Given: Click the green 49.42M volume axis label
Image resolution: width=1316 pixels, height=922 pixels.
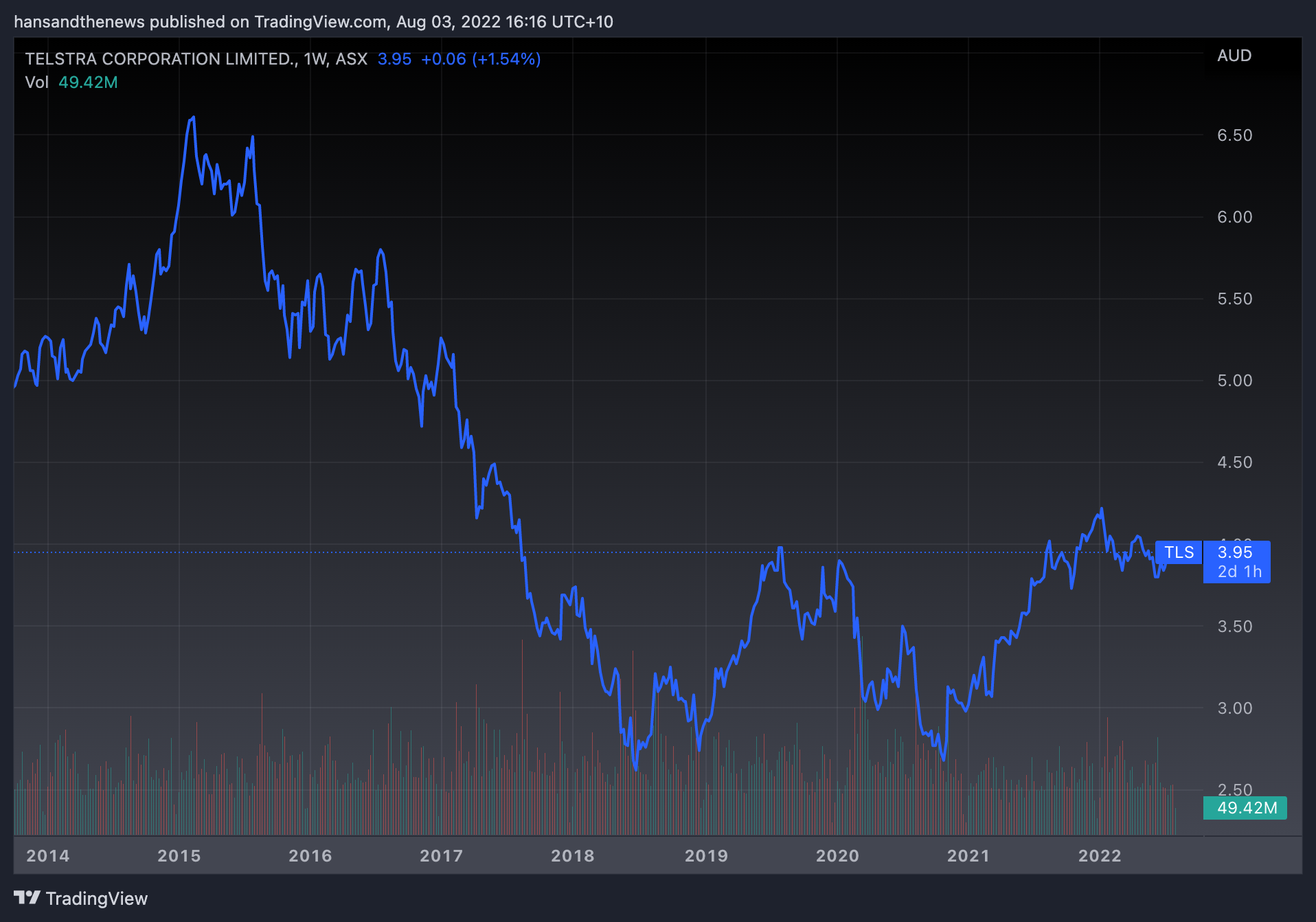Looking at the screenshot, I should (1246, 808).
